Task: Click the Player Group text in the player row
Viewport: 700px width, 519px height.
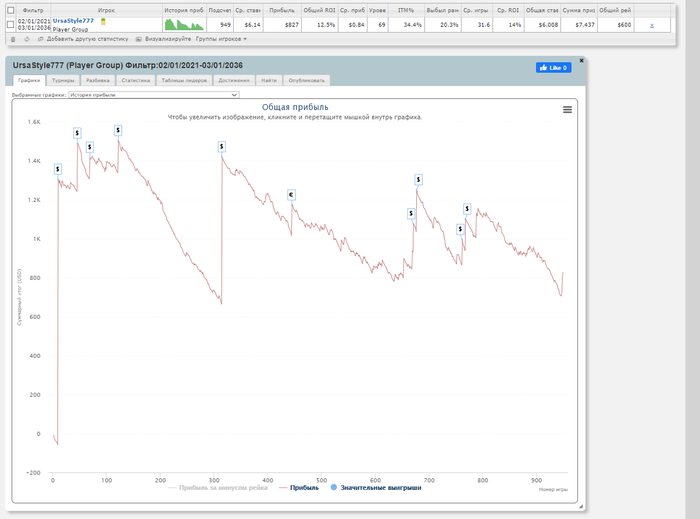Action: 70,29
